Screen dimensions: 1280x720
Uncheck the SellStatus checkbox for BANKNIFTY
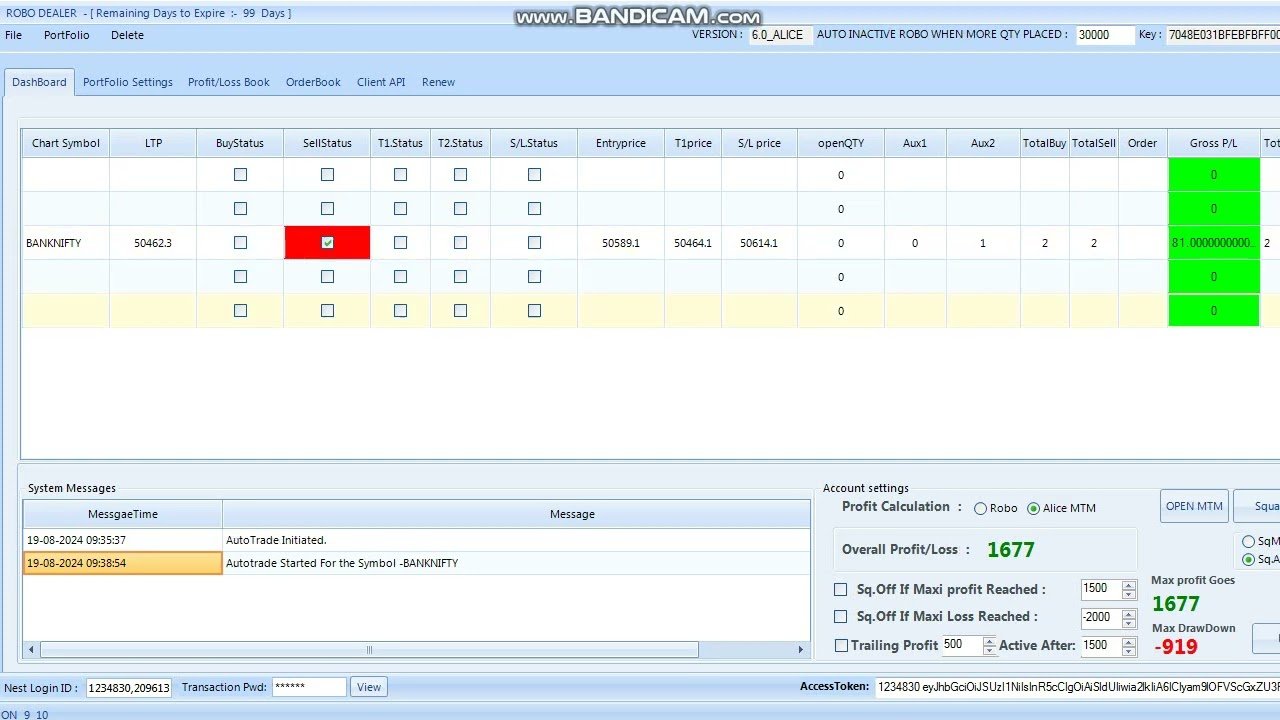[327, 243]
